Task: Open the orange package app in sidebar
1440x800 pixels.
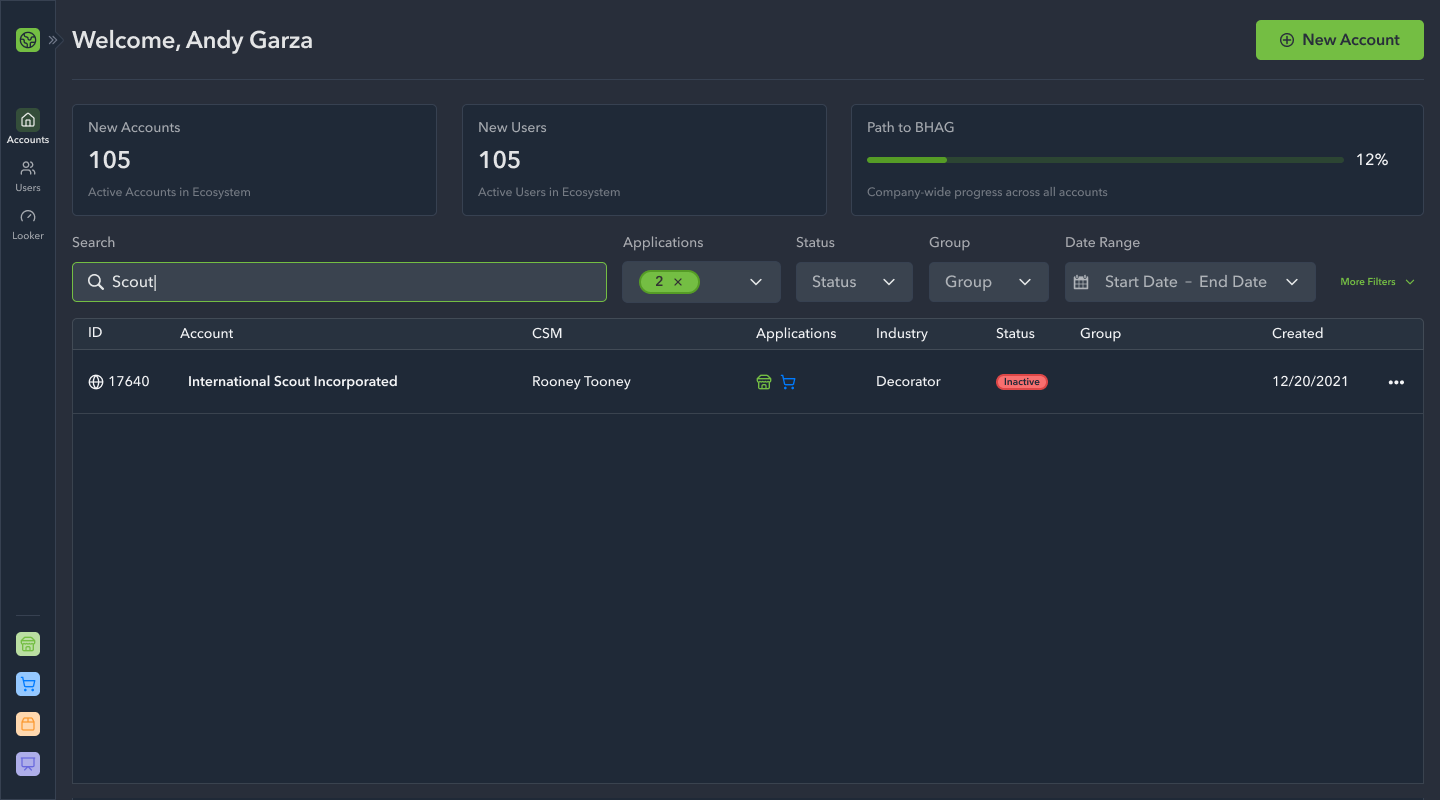Action: [28, 724]
